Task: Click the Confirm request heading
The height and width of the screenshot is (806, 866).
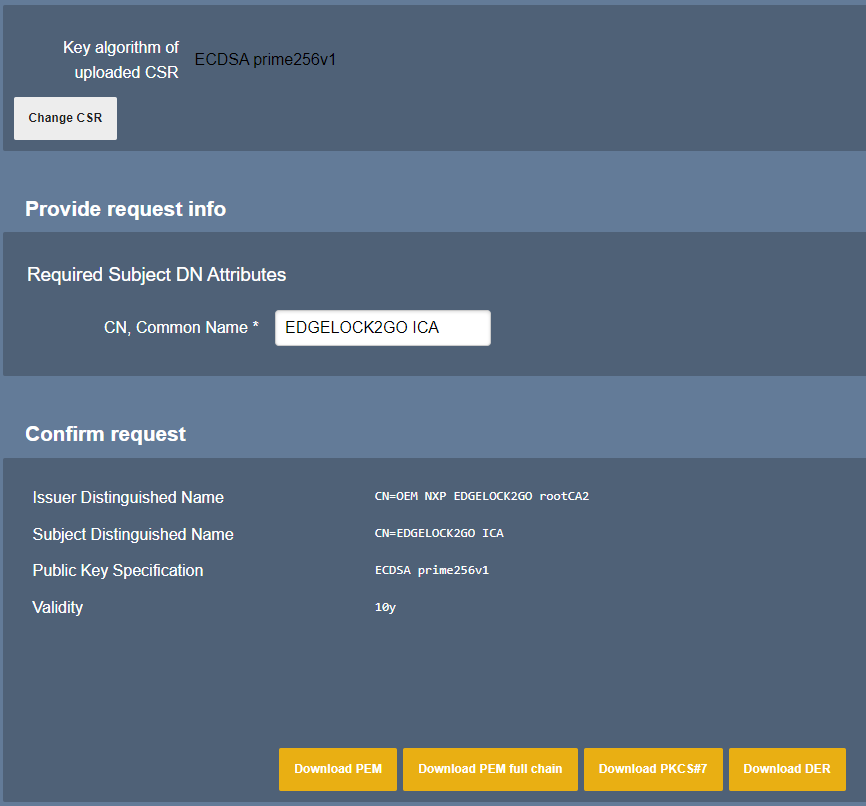Action: (105, 434)
